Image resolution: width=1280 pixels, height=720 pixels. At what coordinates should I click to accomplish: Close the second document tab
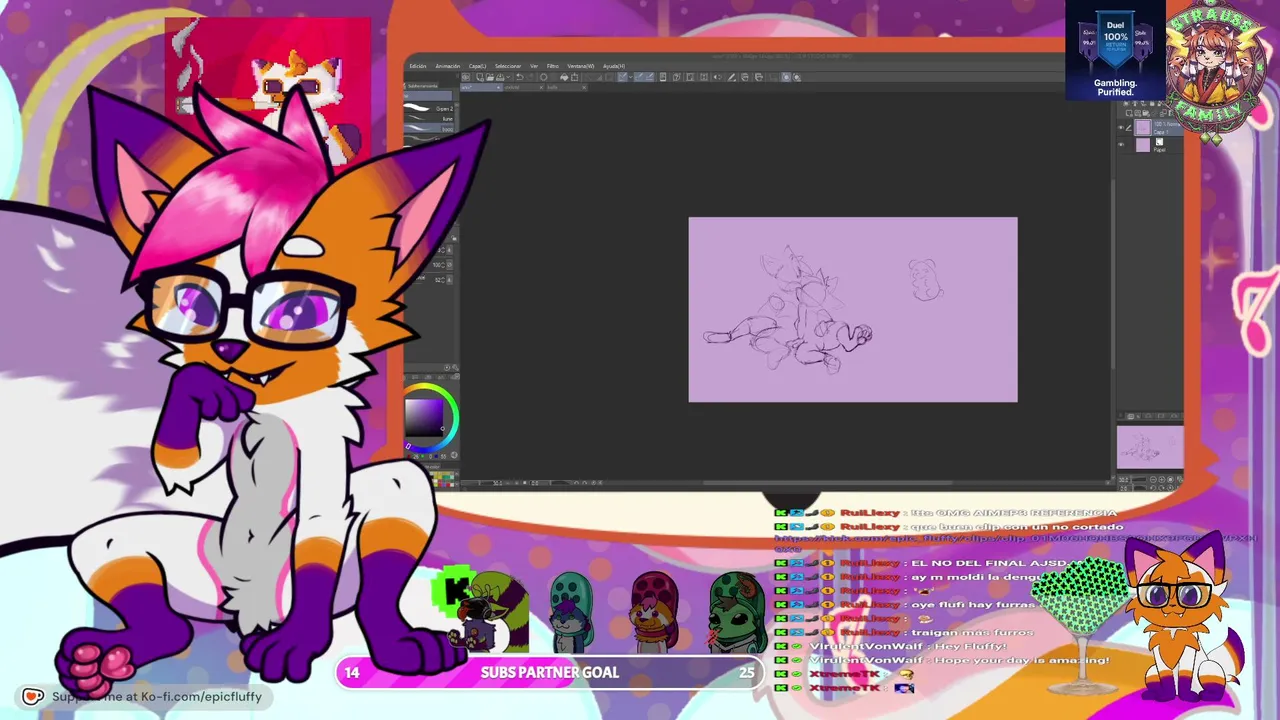(x=541, y=88)
